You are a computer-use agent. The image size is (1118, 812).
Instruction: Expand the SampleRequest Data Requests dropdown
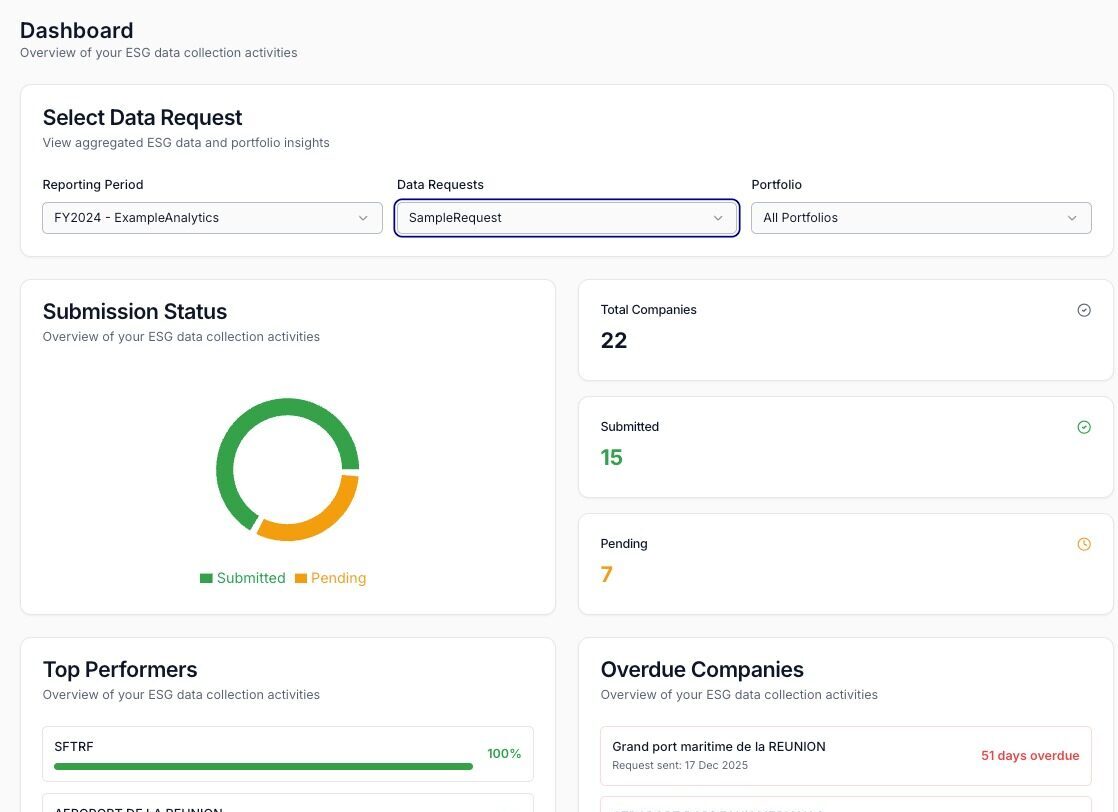tap(566, 218)
